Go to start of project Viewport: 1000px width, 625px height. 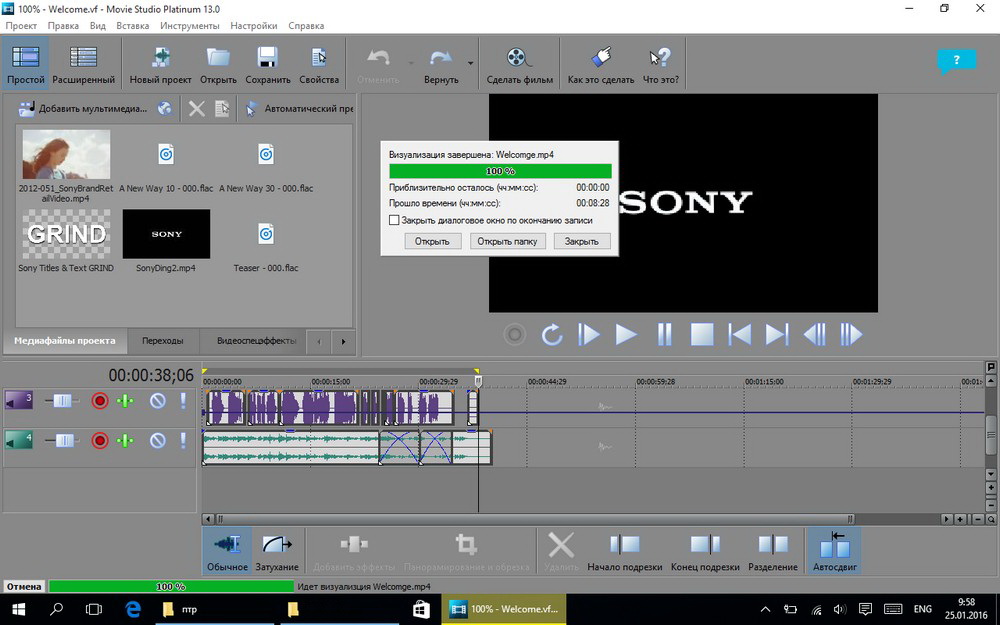[x=739, y=334]
